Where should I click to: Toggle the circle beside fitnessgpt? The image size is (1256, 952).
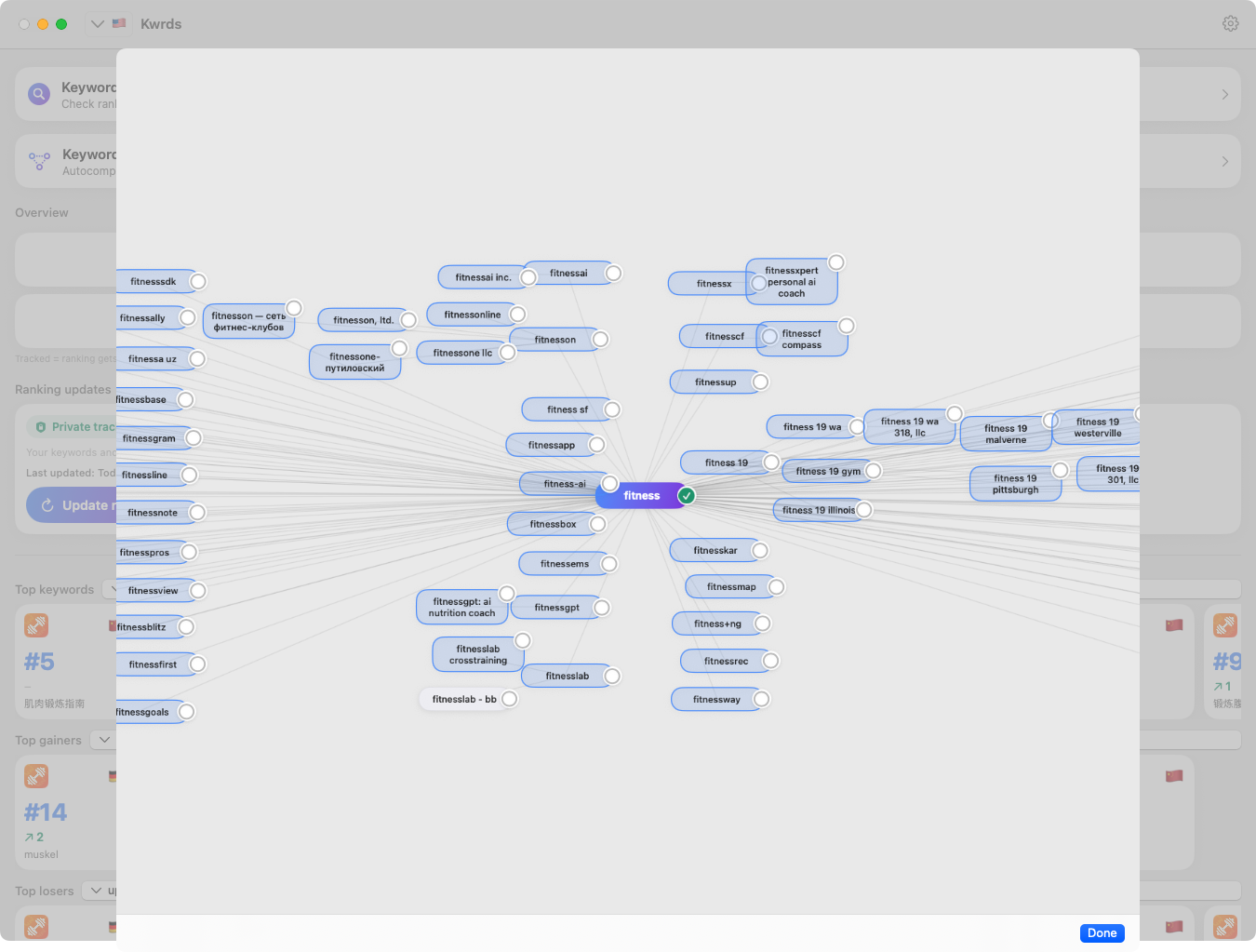(602, 608)
